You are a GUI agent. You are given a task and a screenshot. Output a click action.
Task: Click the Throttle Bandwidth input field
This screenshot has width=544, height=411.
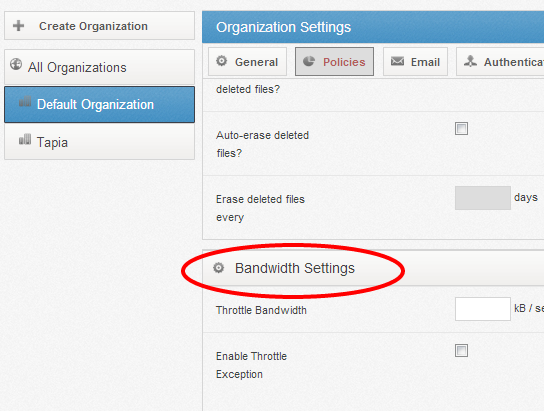[483, 309]
